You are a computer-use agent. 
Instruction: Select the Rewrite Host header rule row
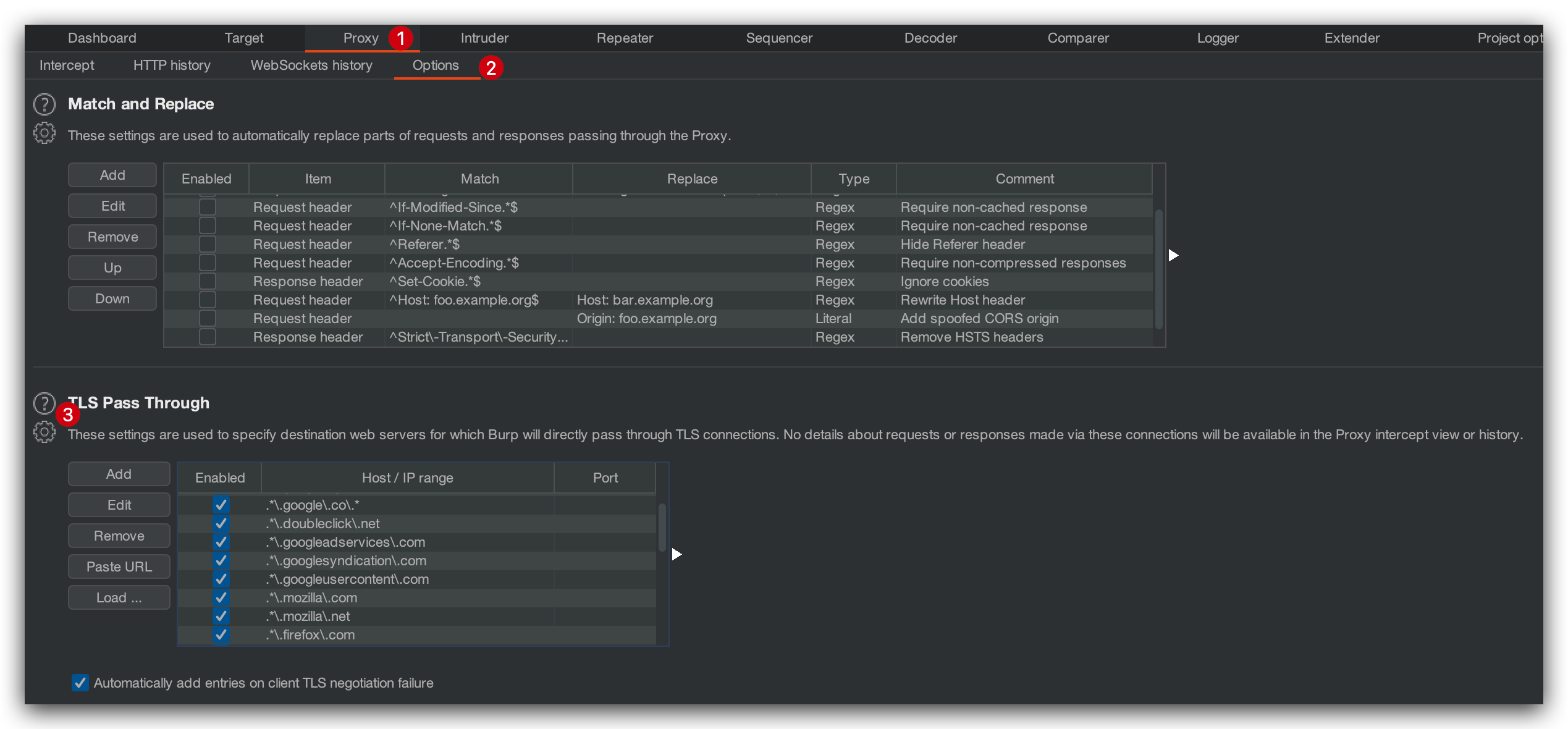pos(963,300)
